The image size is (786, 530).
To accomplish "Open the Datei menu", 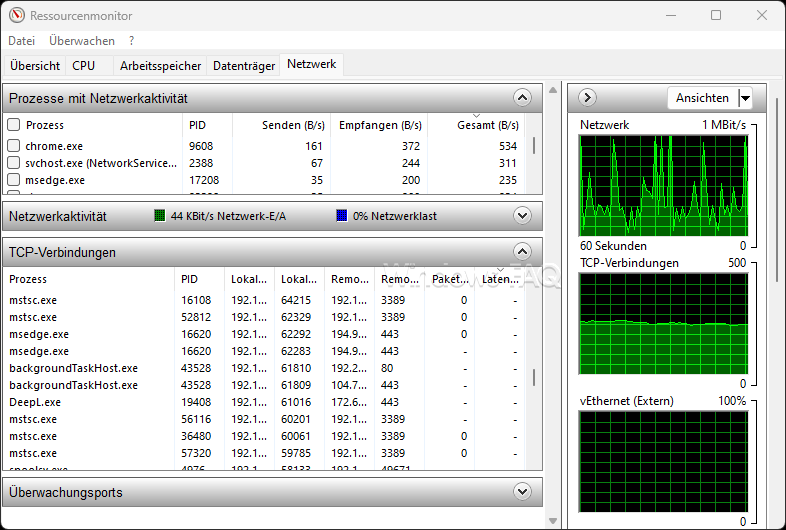I will [x=22, y=41].
